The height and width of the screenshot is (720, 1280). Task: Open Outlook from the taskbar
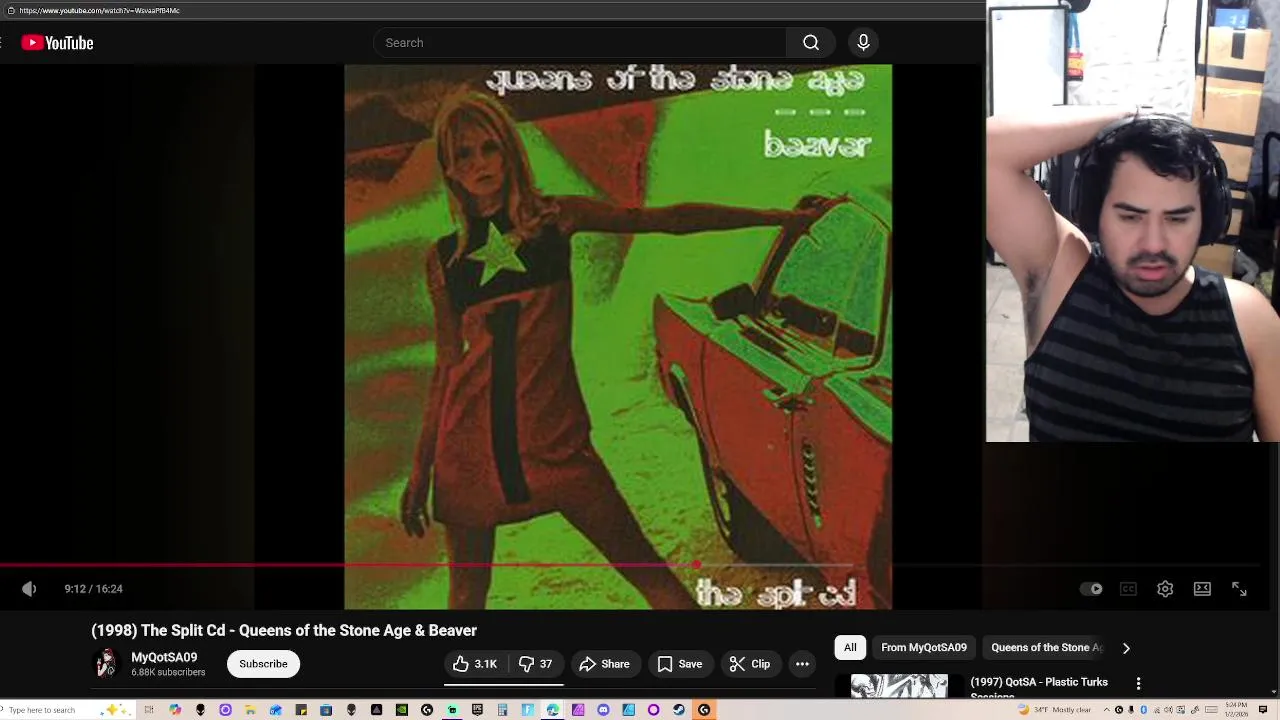(x=276, y=710)
